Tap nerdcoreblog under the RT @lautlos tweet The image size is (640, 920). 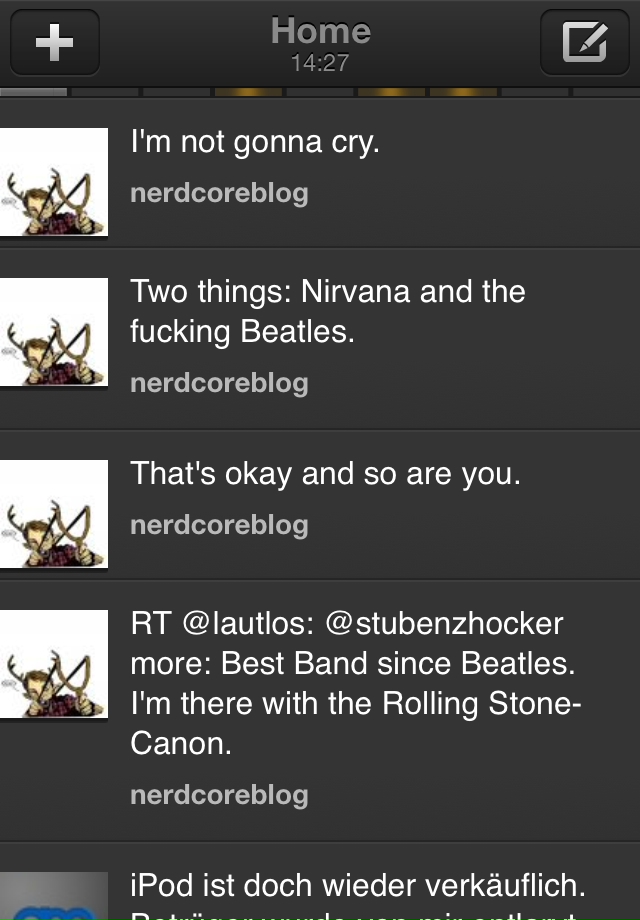coord(219,795)
